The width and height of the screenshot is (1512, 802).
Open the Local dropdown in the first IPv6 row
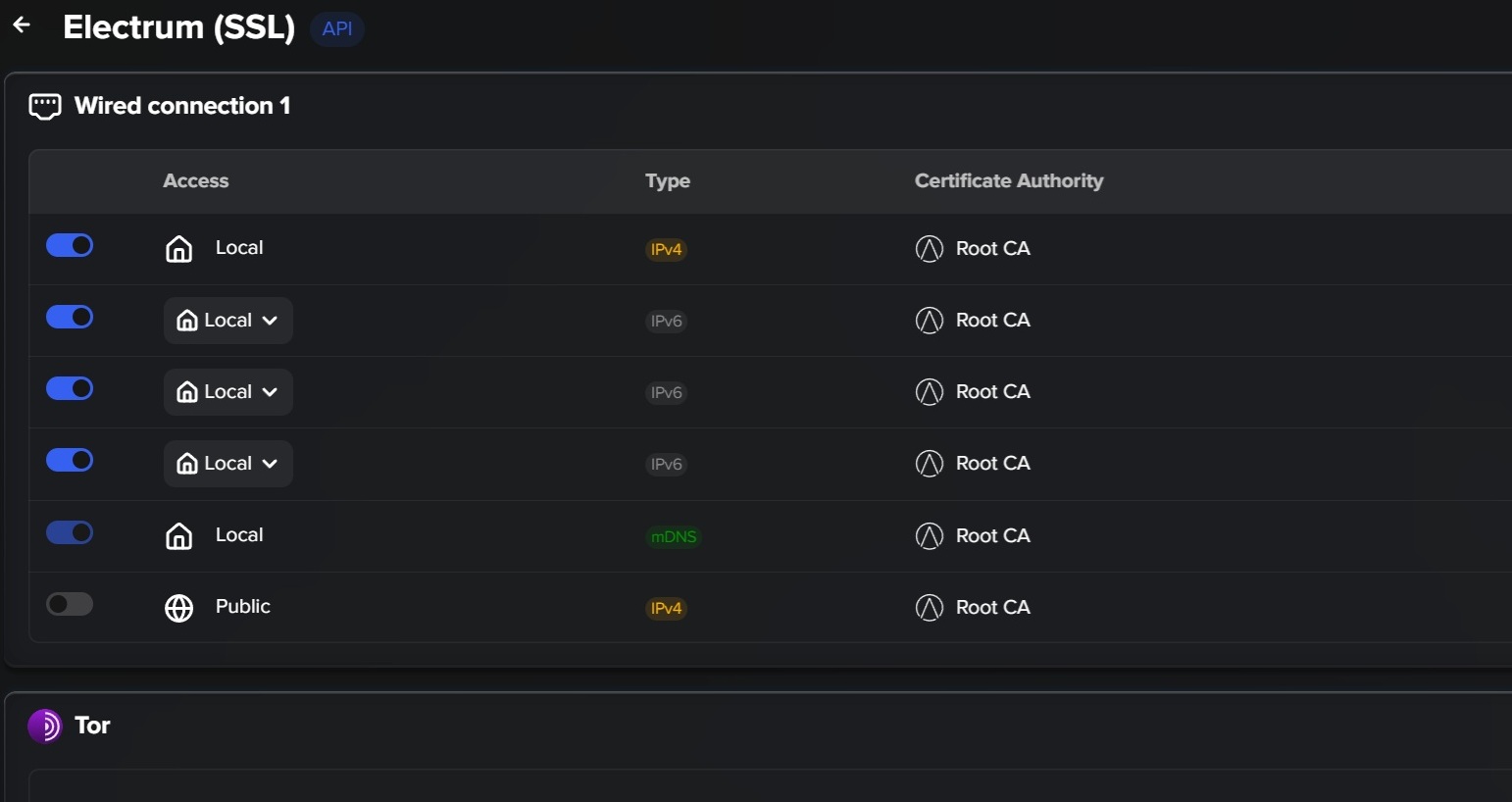point(228,321)
